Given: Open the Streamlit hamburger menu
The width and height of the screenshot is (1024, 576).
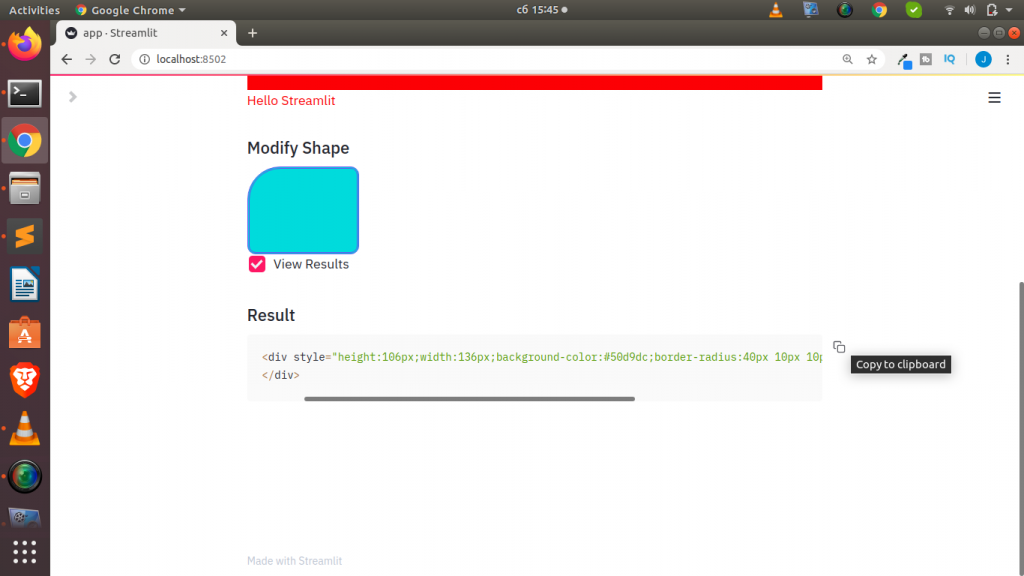Looking at the screenshot, I should [994, 97].
